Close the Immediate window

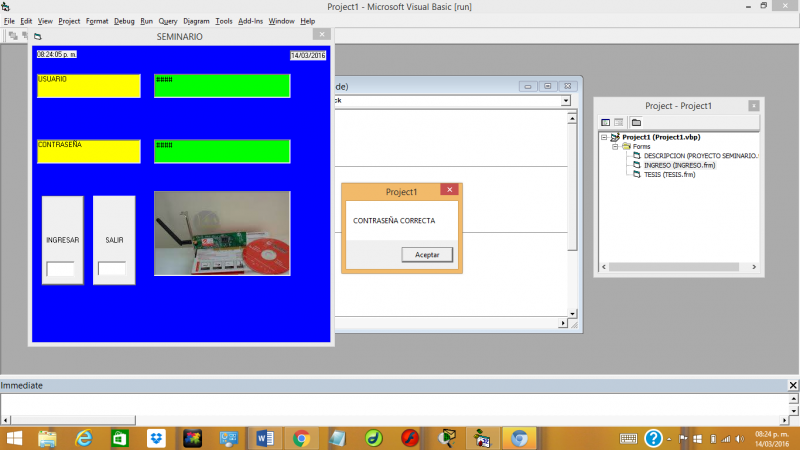793,385
